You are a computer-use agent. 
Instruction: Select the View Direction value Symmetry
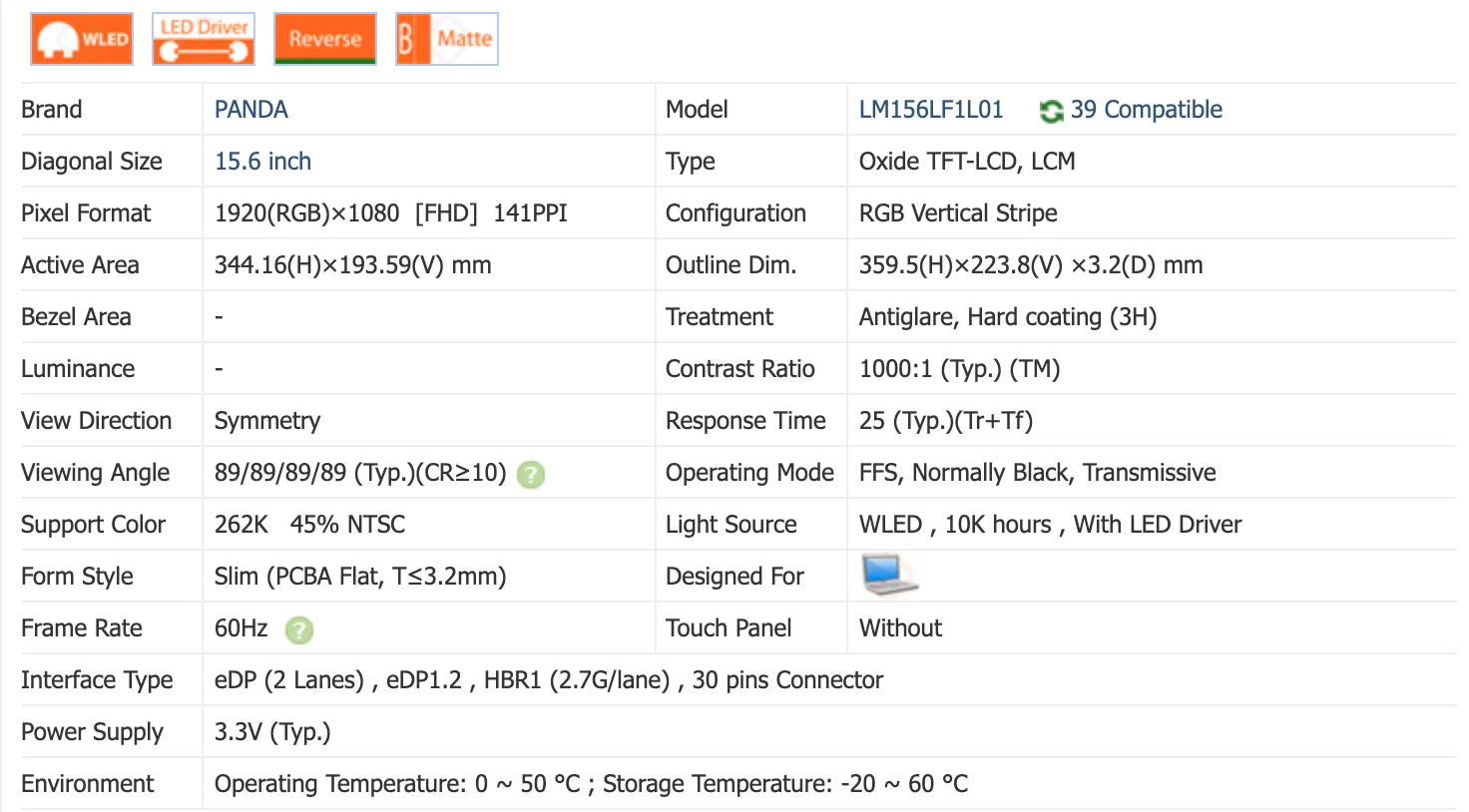click(267, 421)
